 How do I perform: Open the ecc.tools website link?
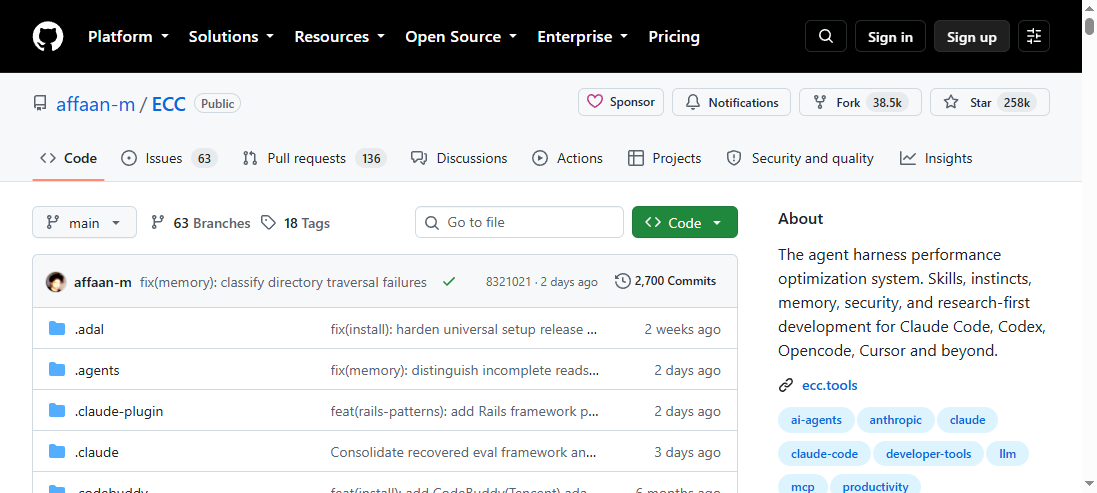(x=830, y=385)
